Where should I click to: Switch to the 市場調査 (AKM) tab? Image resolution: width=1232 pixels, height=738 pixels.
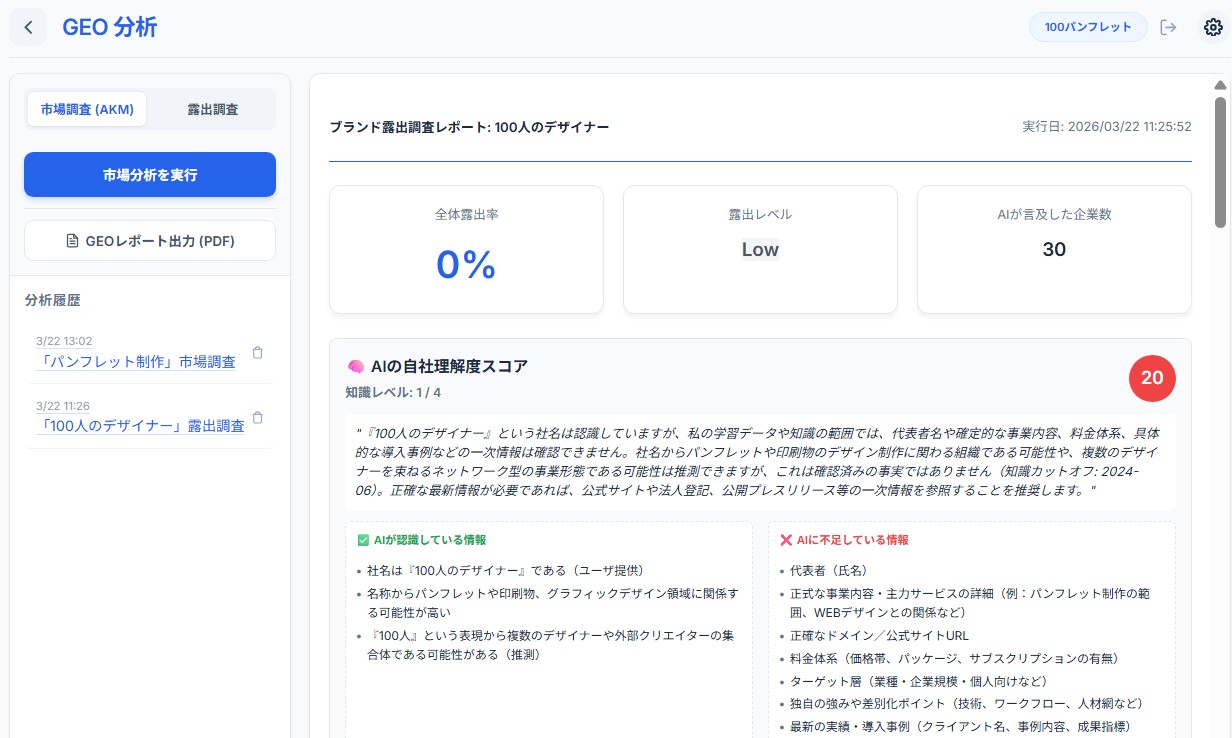coord(87,109)
